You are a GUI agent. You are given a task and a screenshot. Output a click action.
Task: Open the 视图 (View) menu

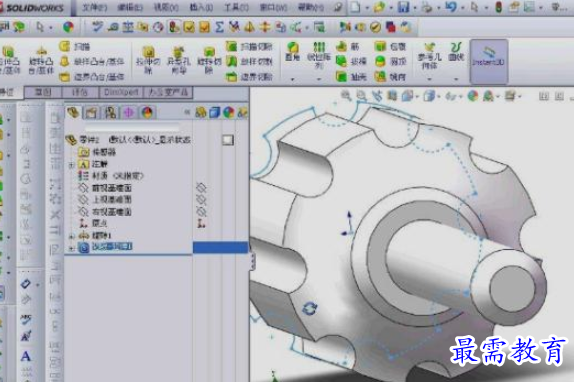coord(166,7)
